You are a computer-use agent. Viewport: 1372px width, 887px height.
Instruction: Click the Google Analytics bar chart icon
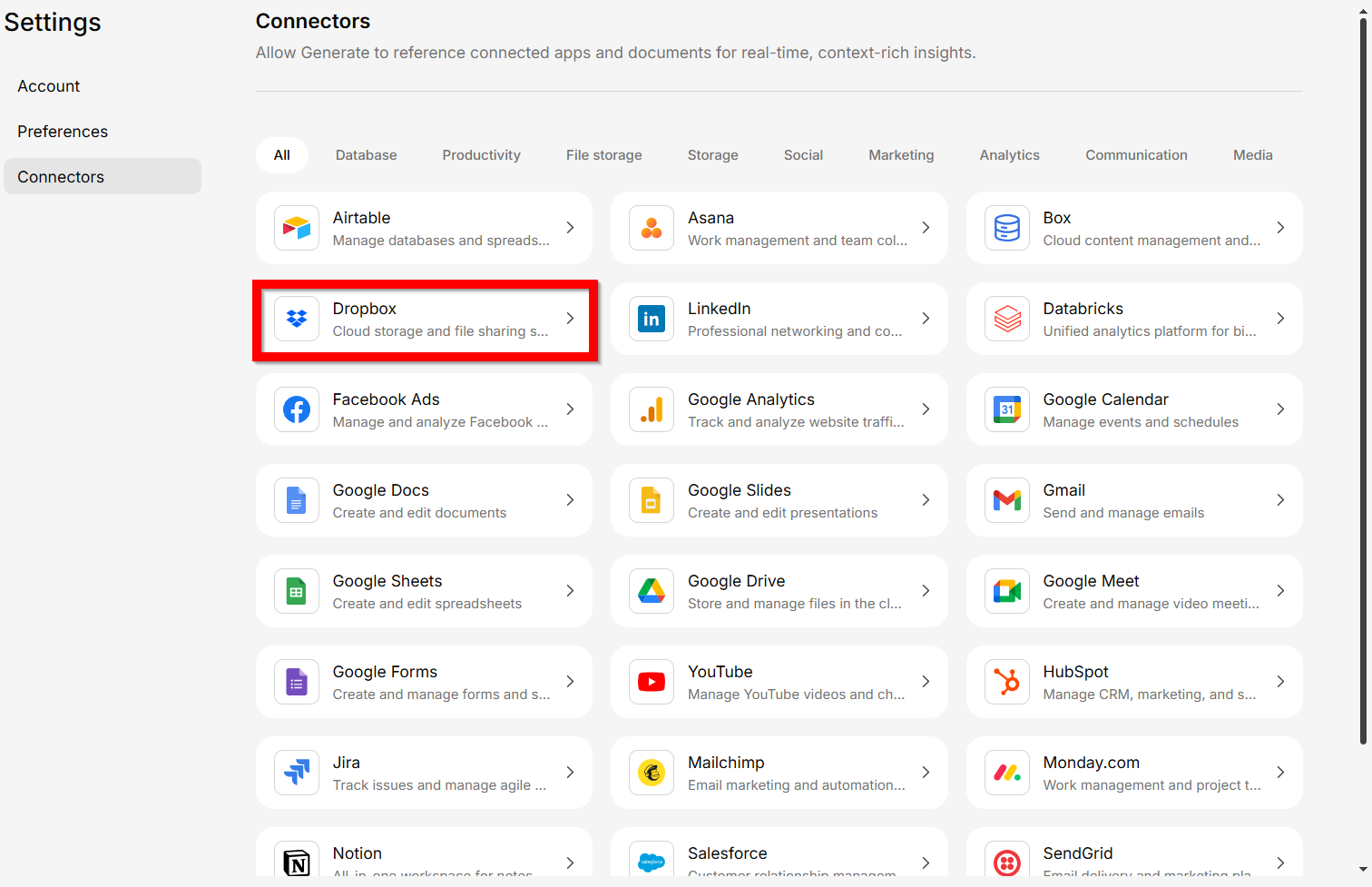(652, 409)
